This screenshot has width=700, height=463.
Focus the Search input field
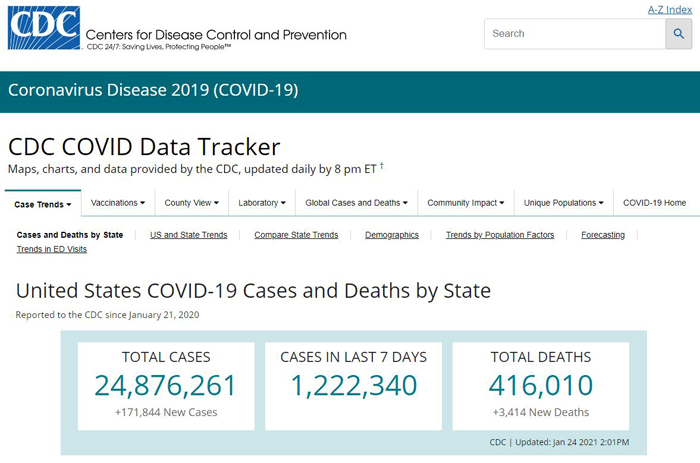(575, 33)
